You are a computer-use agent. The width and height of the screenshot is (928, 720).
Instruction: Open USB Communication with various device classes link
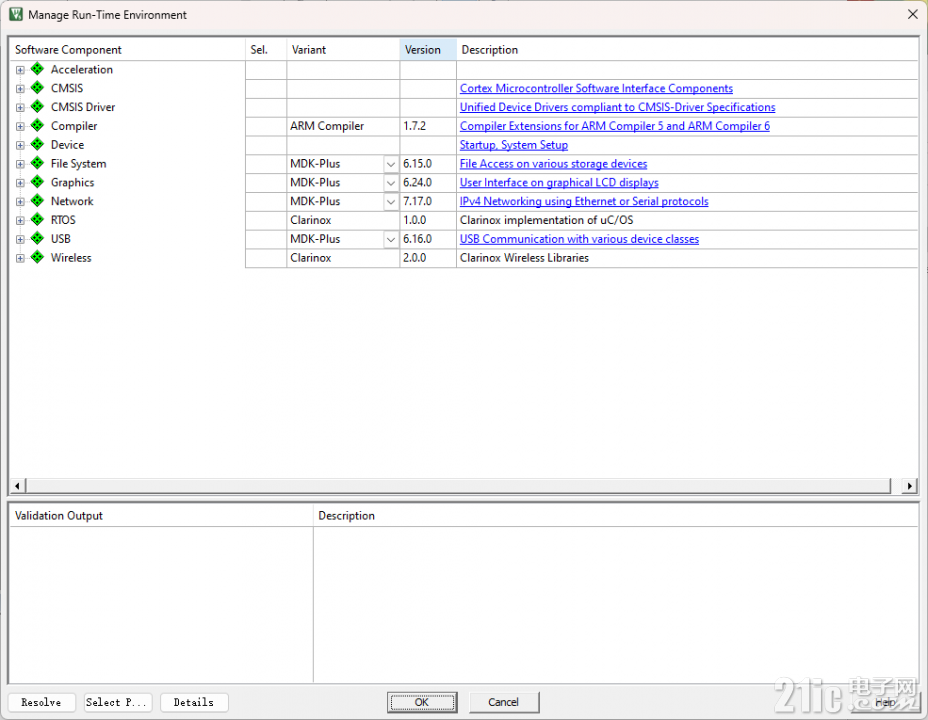(x=579, y=239)
